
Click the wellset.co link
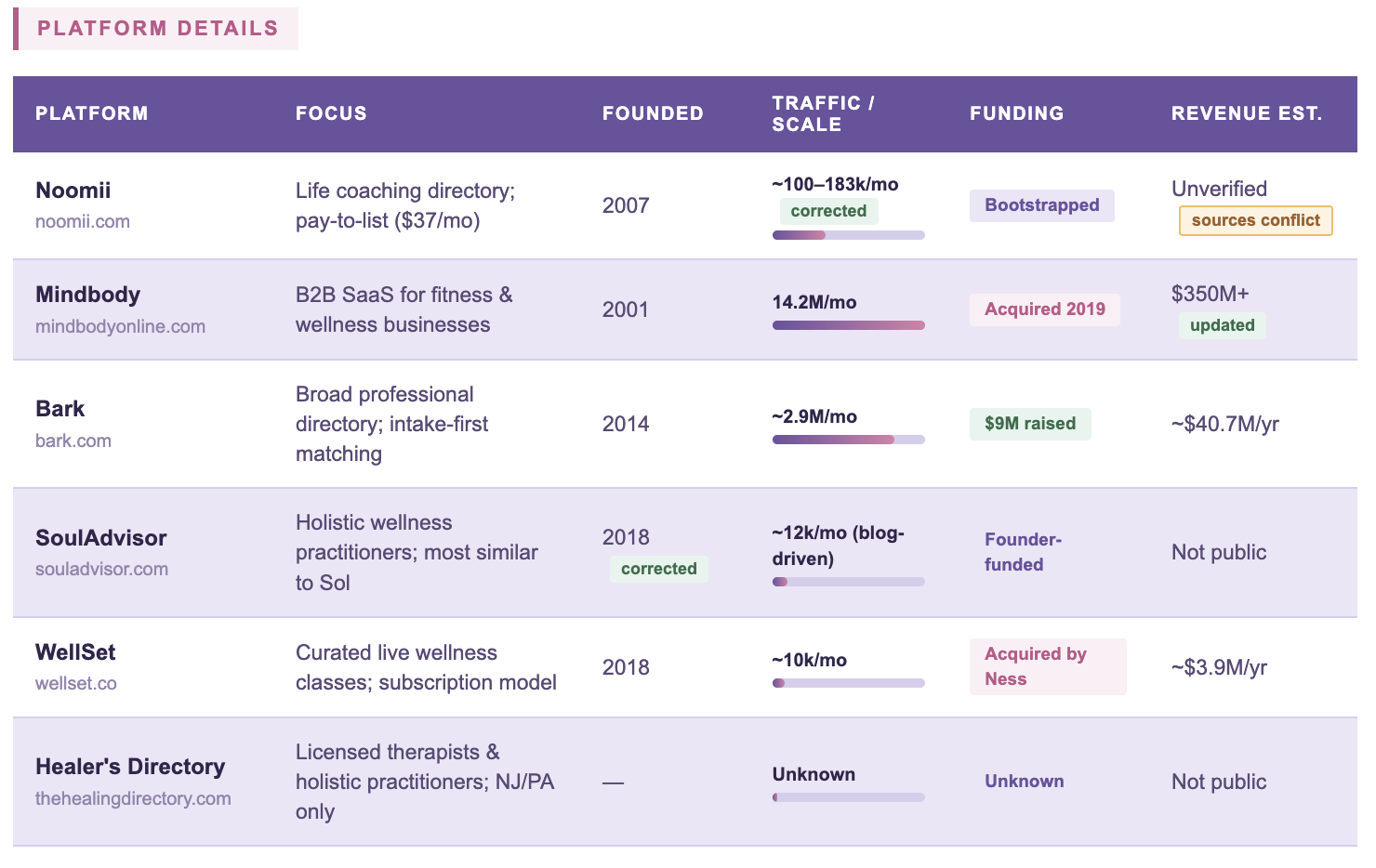point(76,684)
